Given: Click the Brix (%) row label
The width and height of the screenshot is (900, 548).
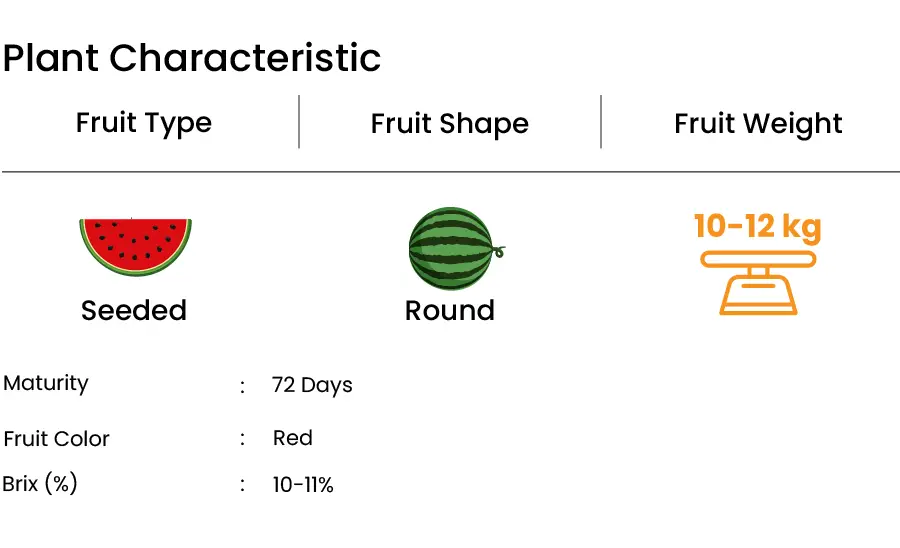Looking at the screenshot, I should point(40,484).
